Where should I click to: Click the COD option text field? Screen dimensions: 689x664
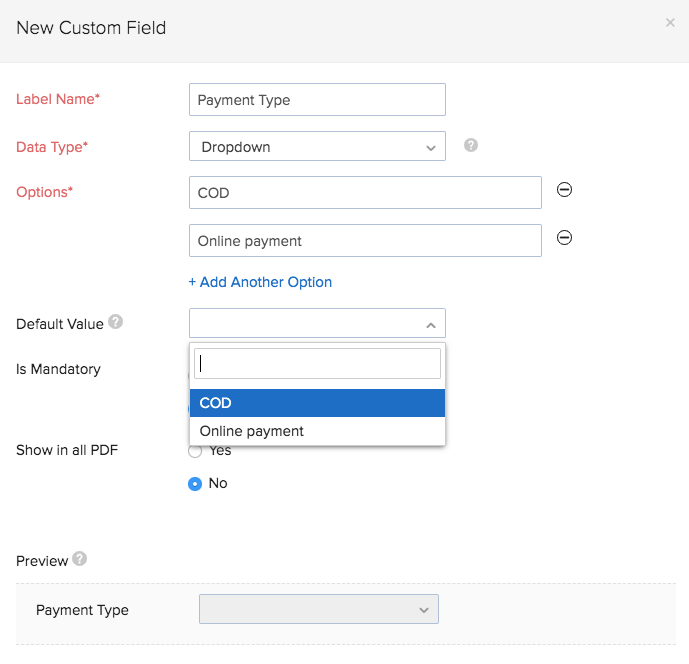click(x=365, y=193)
